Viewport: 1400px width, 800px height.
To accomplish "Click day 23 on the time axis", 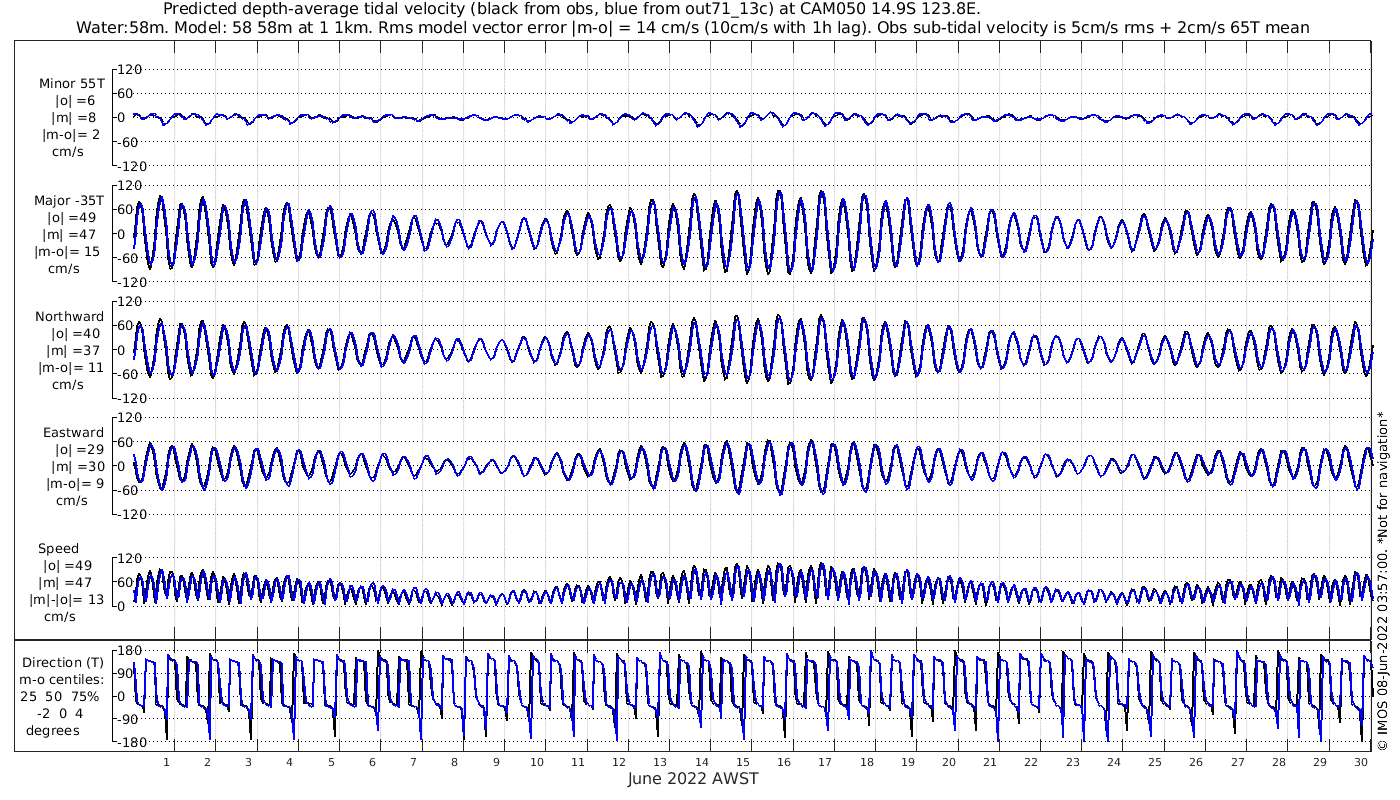I will [x=1073, y=761].
